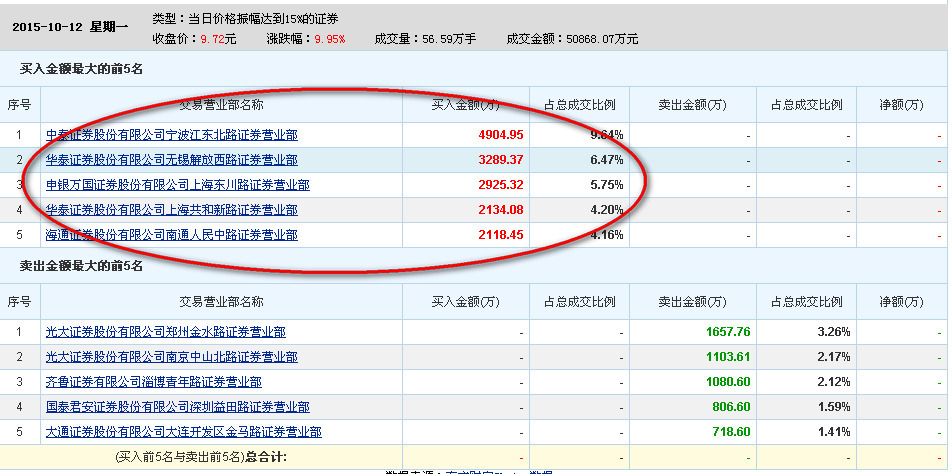Screen dimensions: 952x474
Task: Click the 成交金额 50868.07万元 text
Action: coord(573,39)
